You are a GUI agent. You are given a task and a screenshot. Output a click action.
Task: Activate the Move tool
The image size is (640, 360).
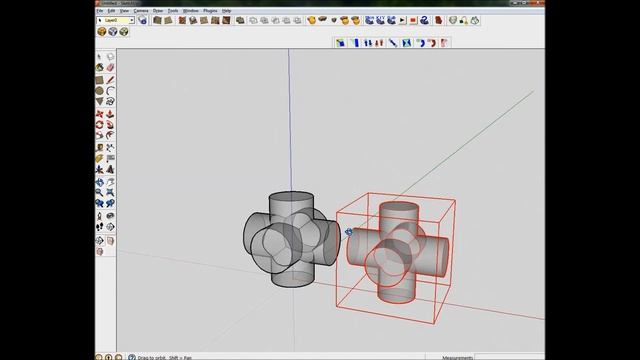pyautogui.click(x=100, y=114)
